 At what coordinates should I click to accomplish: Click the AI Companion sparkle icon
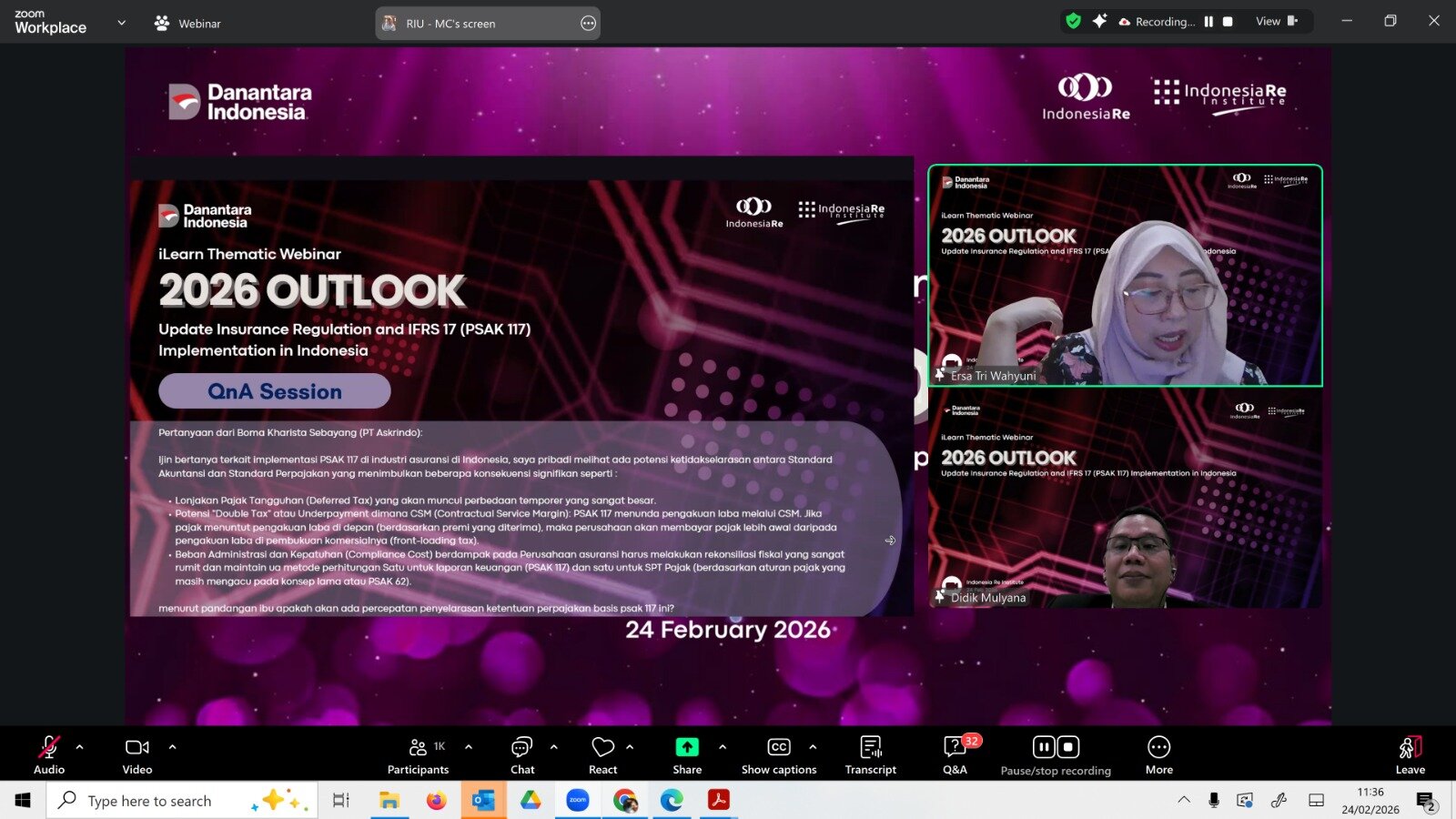tap(1101, 20)
